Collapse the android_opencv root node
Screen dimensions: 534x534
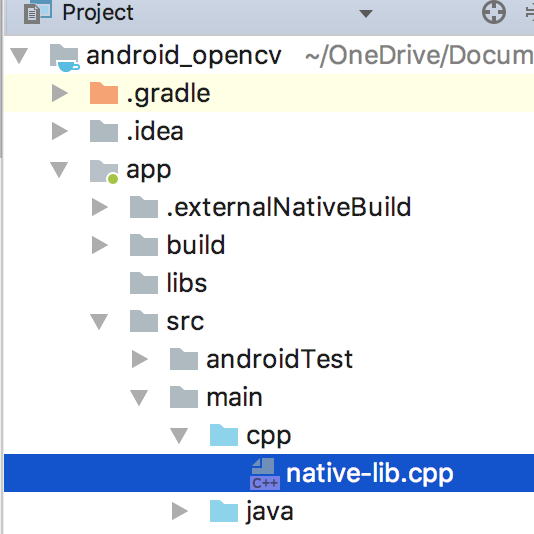[x=19, y=56]
